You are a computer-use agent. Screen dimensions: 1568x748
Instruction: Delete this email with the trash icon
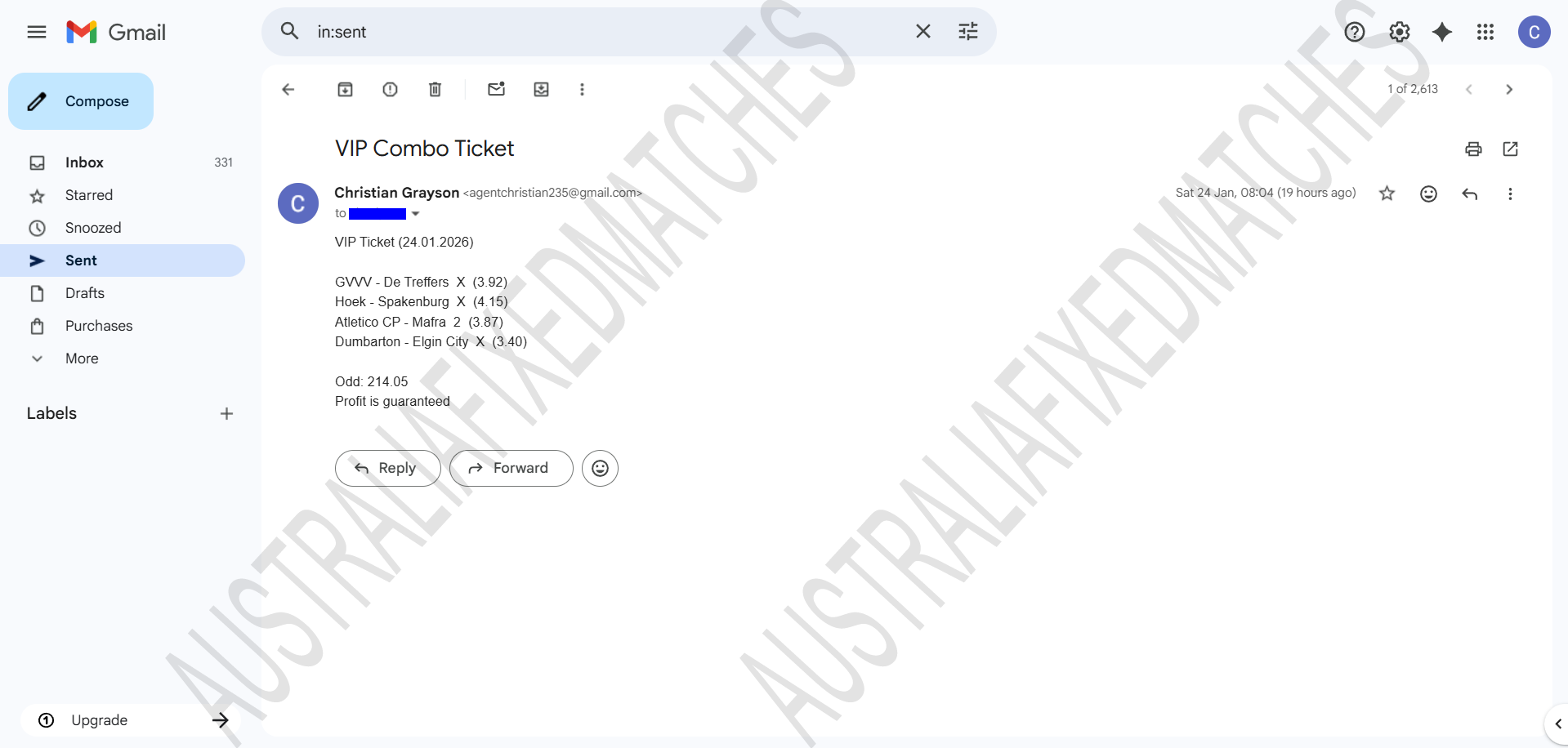(436, 89)
